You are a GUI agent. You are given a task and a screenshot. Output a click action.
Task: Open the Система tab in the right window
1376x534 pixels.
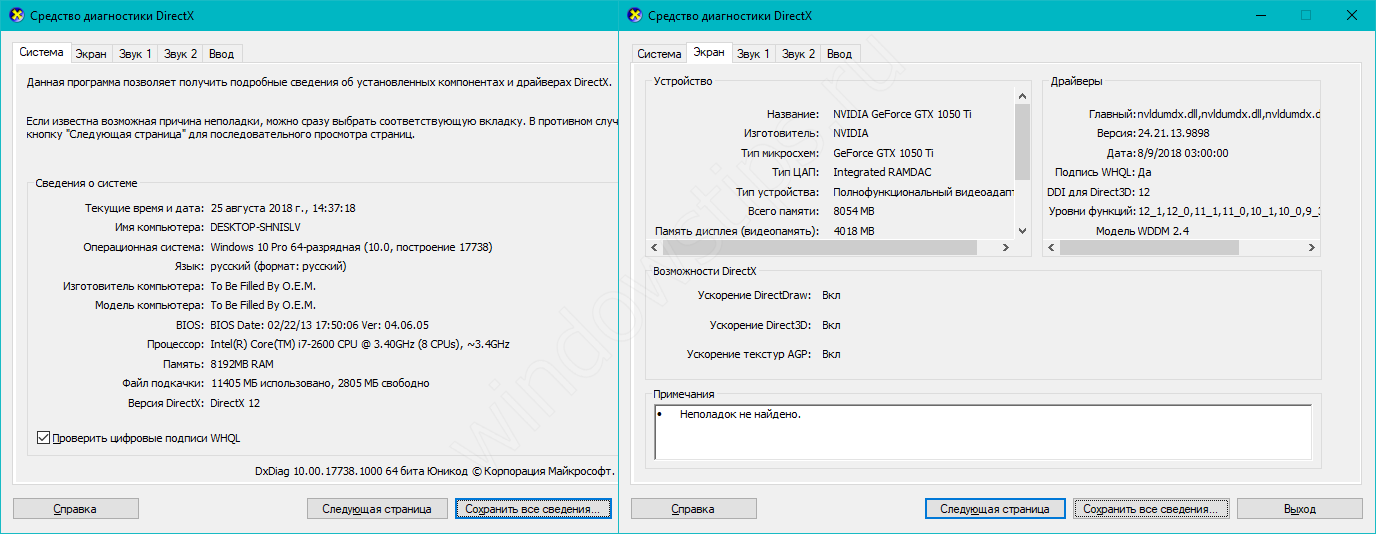(x=659, y=54)
